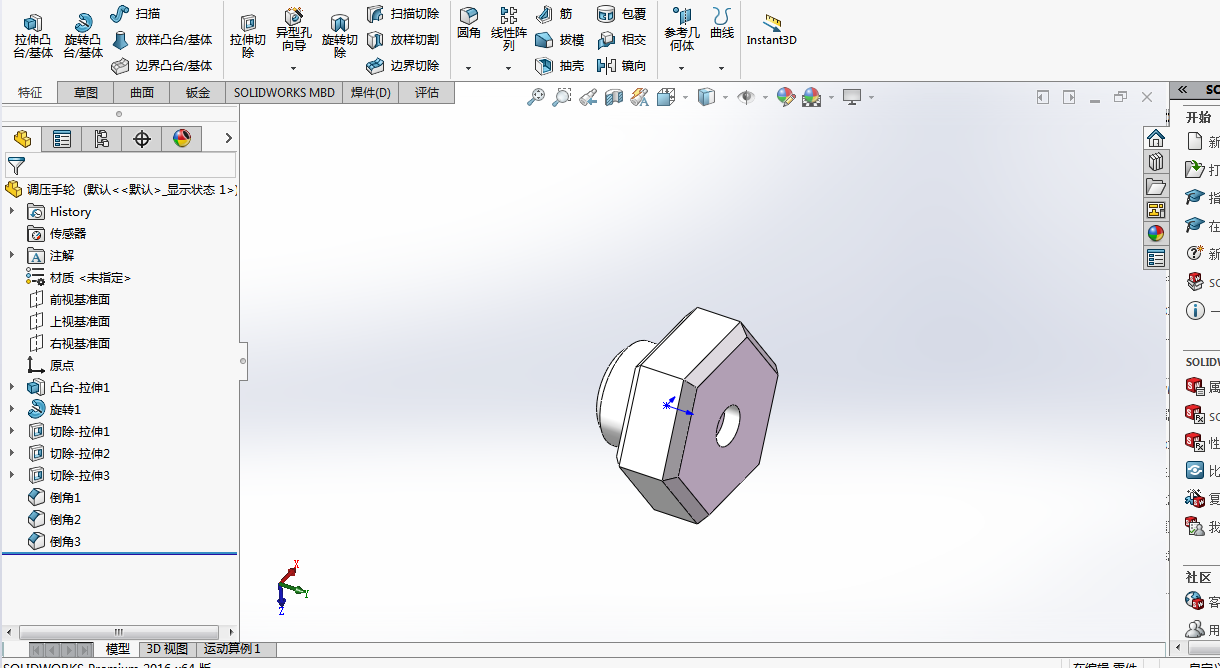Open the PropertyManager tab
Viewport: 1220px width, 668px height.
62,139
